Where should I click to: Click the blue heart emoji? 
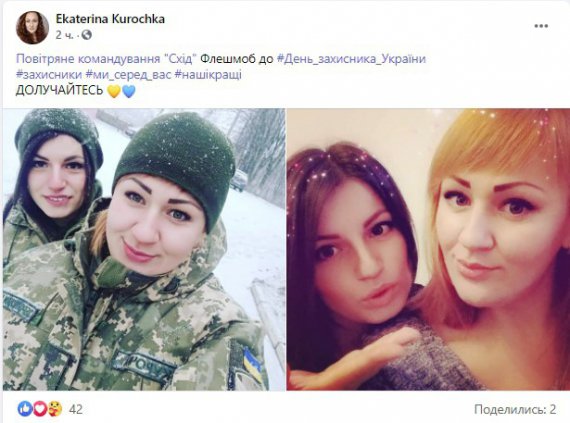pos(129,91)
